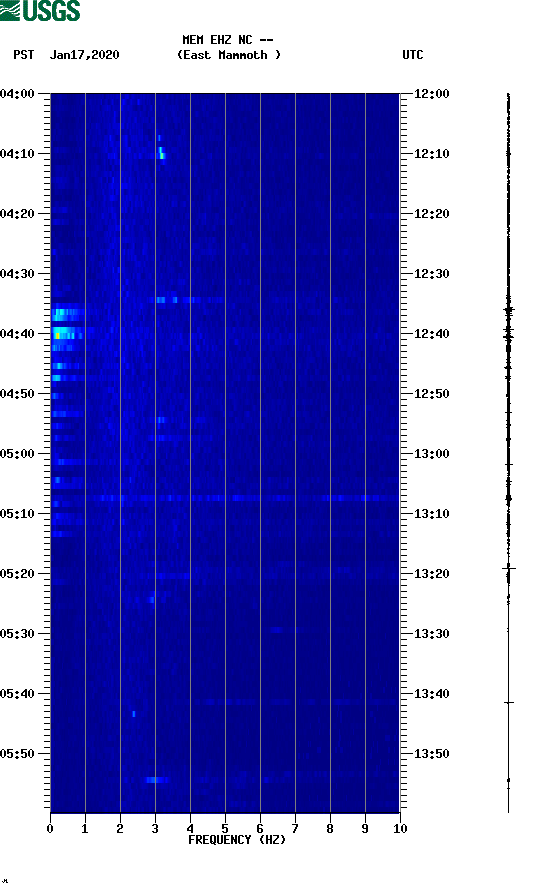Click the '05:30' PST time label
552x892 pixels.
18,634
